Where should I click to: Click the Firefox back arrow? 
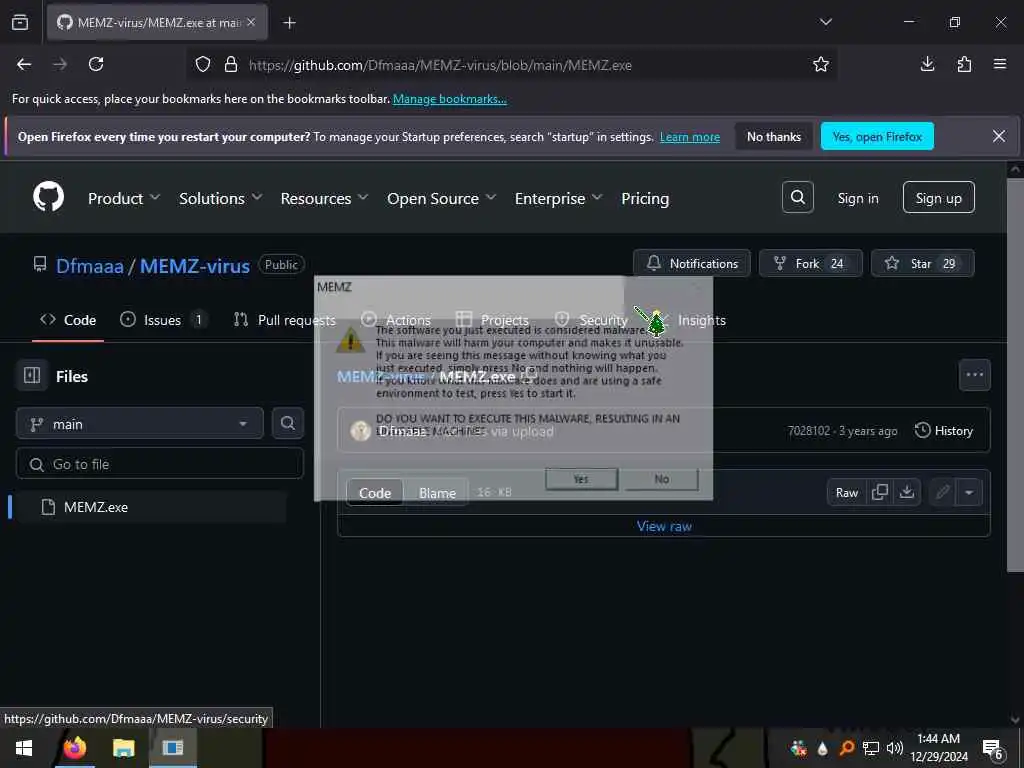[x=24, y=64]
